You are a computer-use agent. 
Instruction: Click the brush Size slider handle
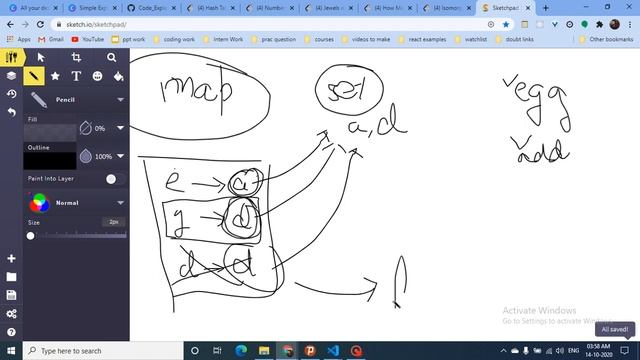click(30, 236)
